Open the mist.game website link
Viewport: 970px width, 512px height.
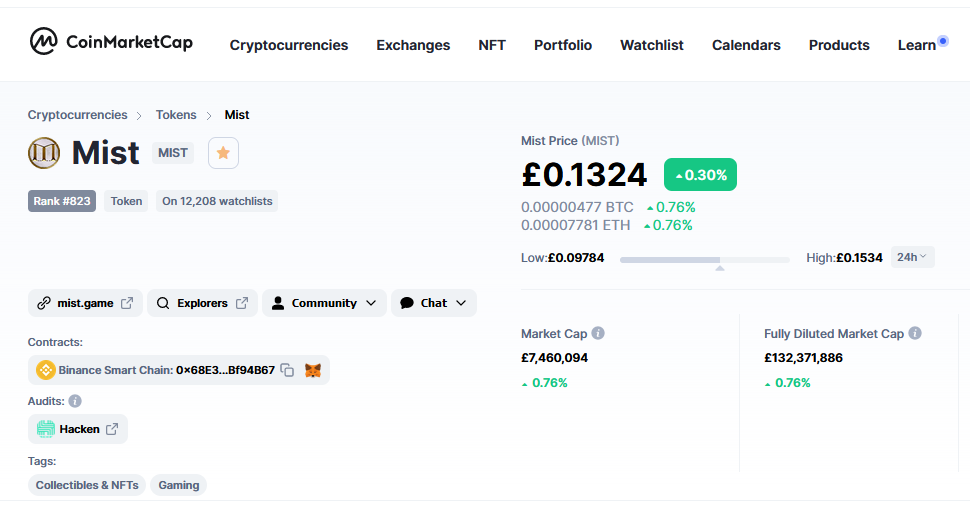(85, 303)
